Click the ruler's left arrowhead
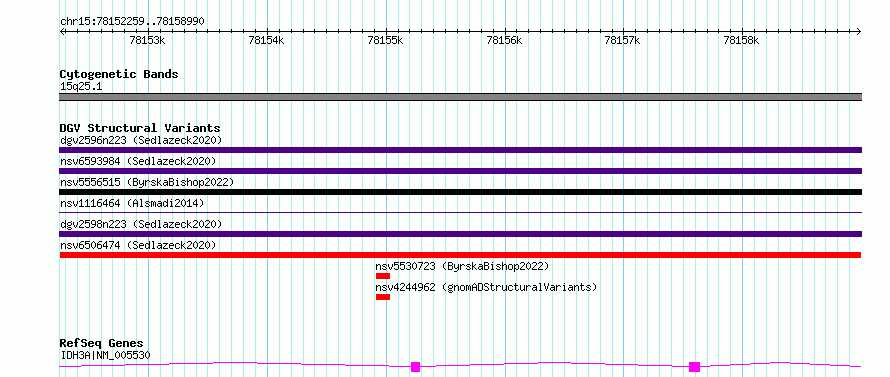The height and width of the screenshot is (377, 890). pyautogui.click(x=62, y=32)
